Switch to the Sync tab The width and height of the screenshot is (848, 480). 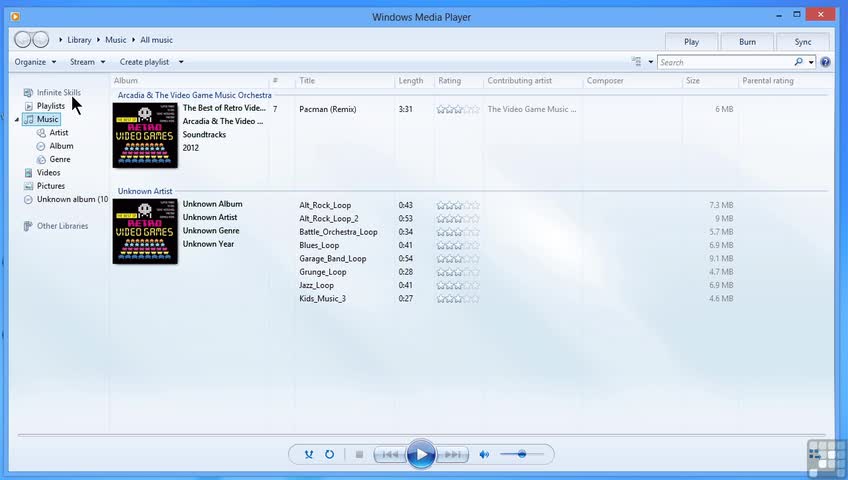[803, 42]
